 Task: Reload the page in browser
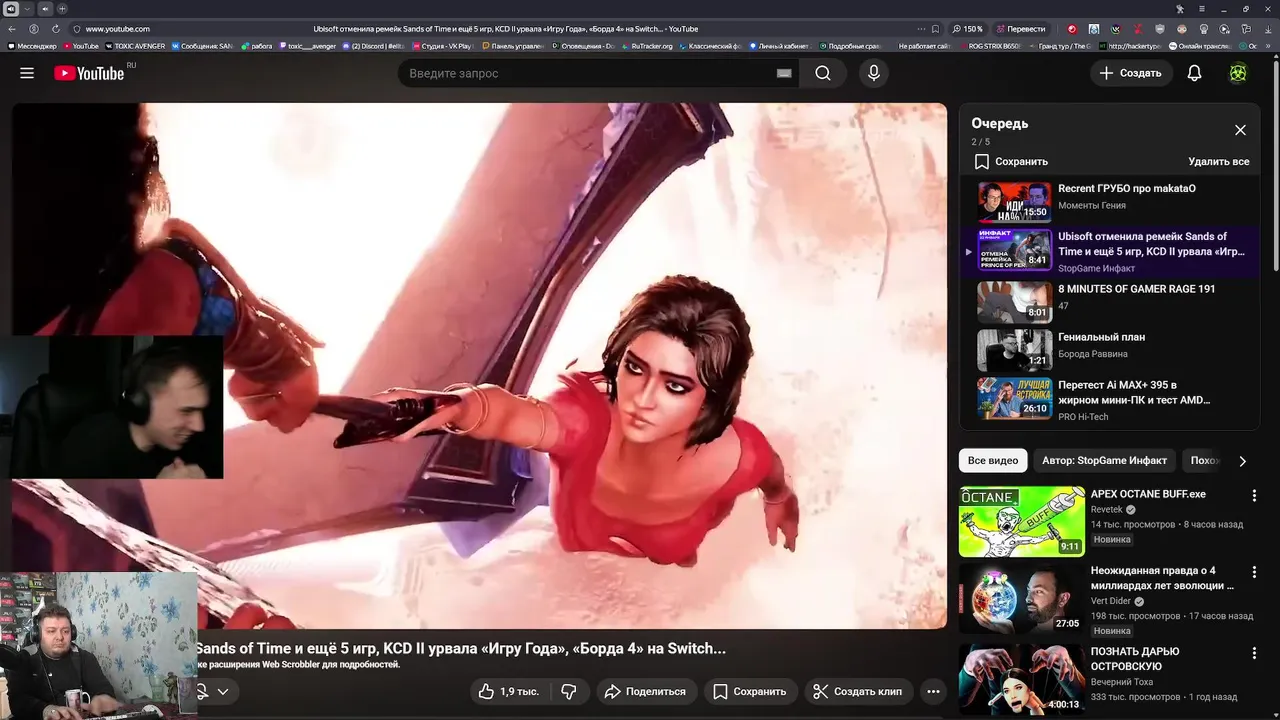pyautogui.click(x=55, y=29)
